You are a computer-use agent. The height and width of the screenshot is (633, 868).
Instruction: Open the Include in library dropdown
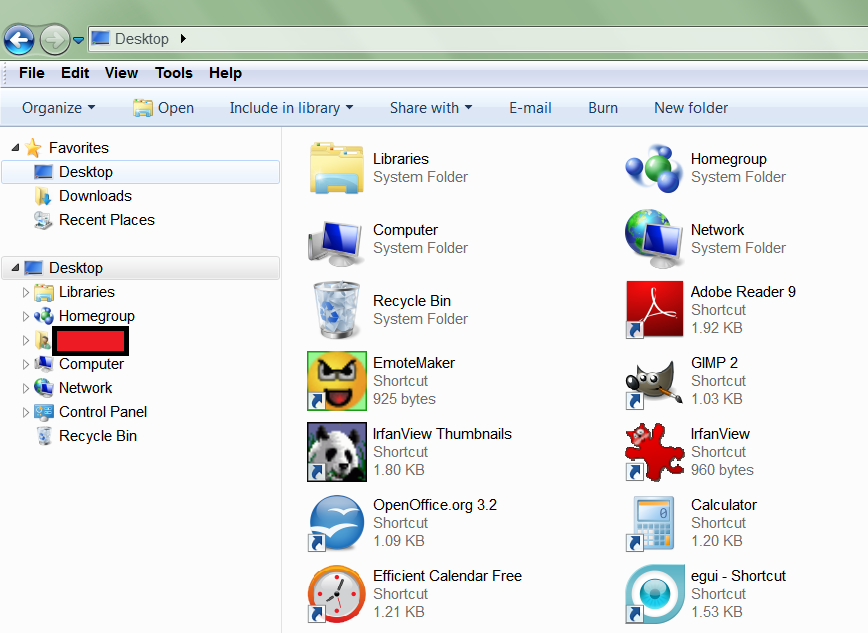[291, 108]
